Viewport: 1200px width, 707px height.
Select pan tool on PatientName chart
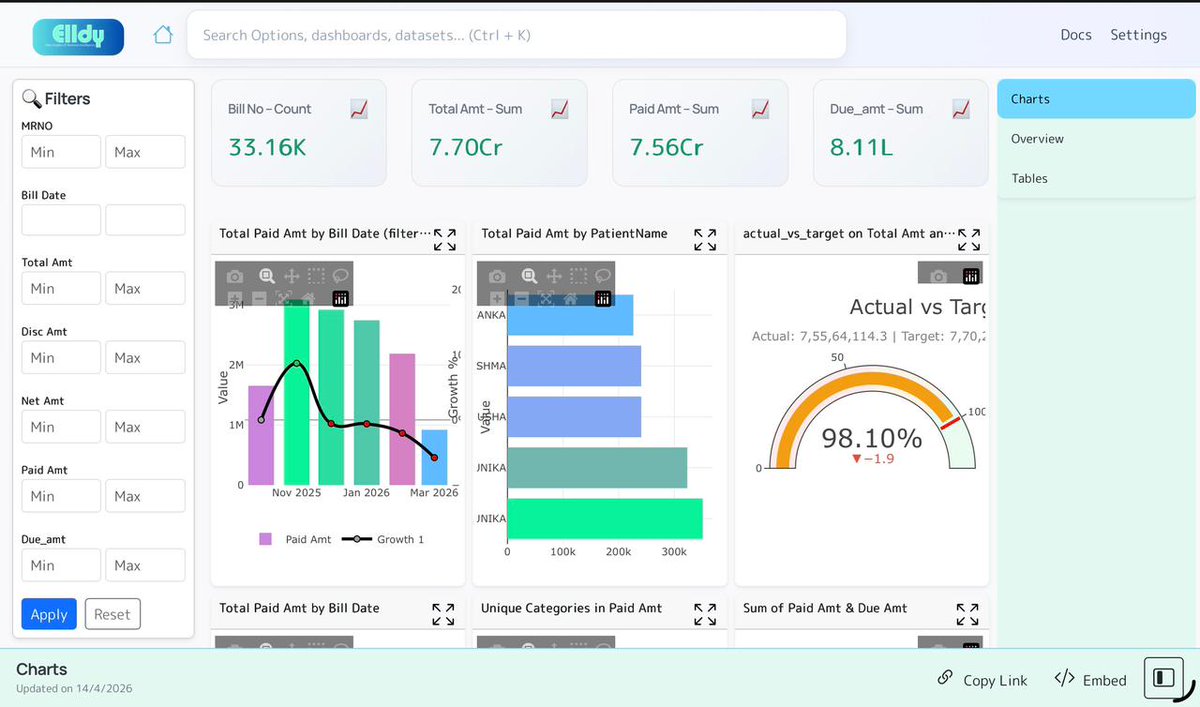point(554,276)
